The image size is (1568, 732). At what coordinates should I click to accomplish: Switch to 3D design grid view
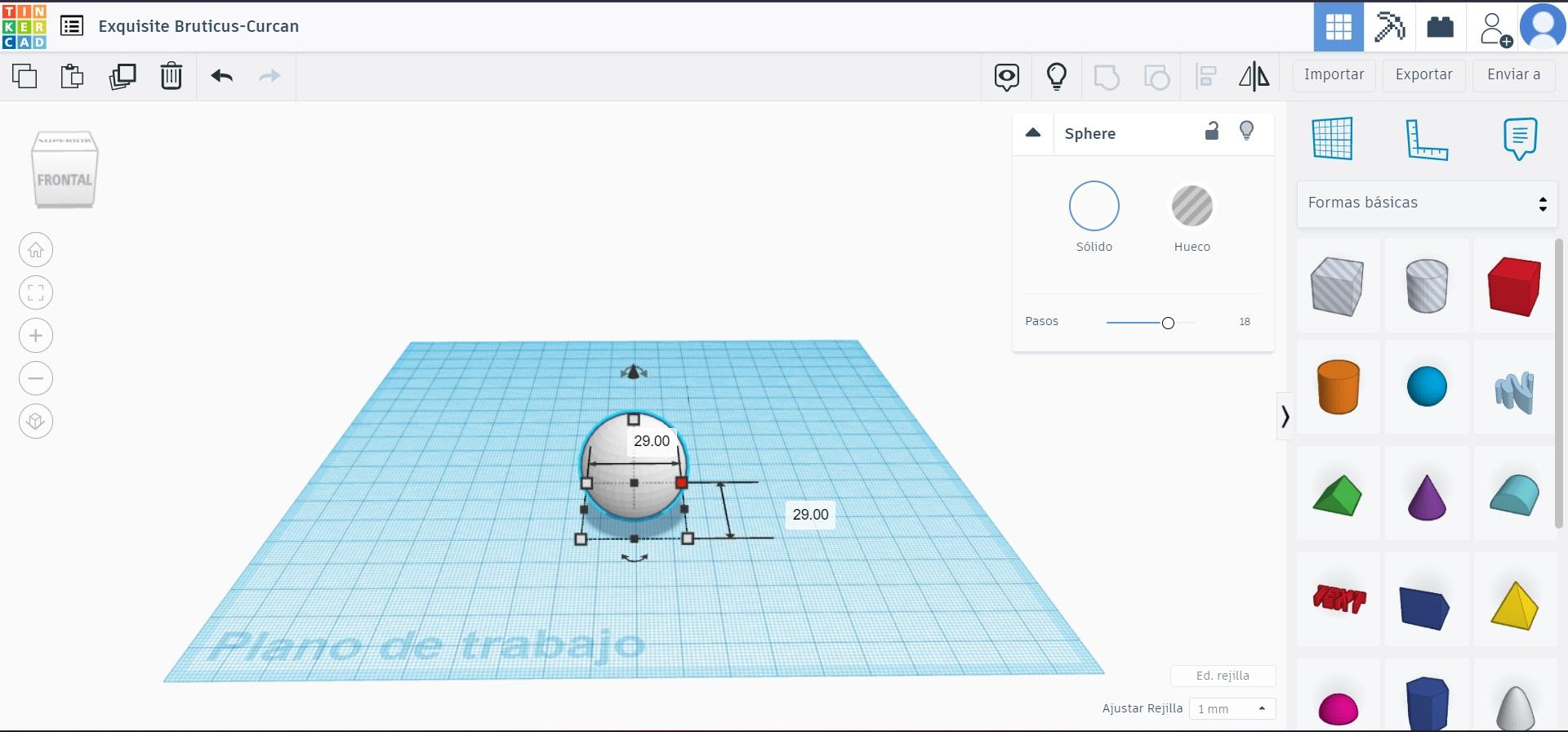pyautogui.click(x=1339, y=27)
